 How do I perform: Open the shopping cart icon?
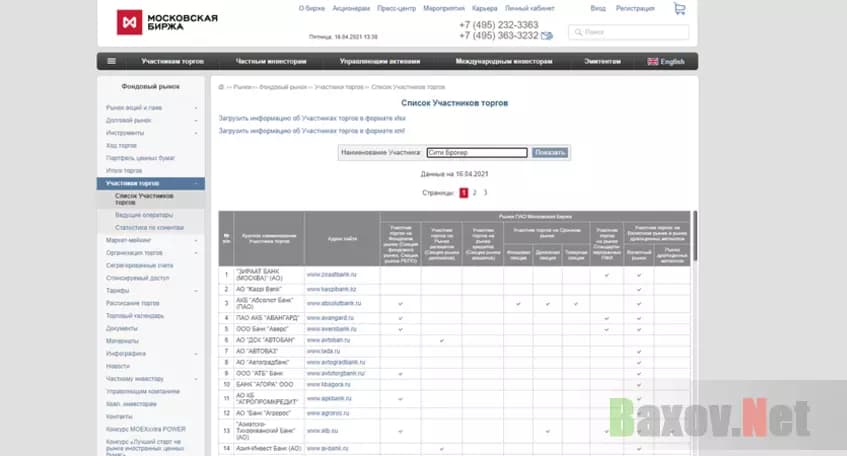coord(680,9)
